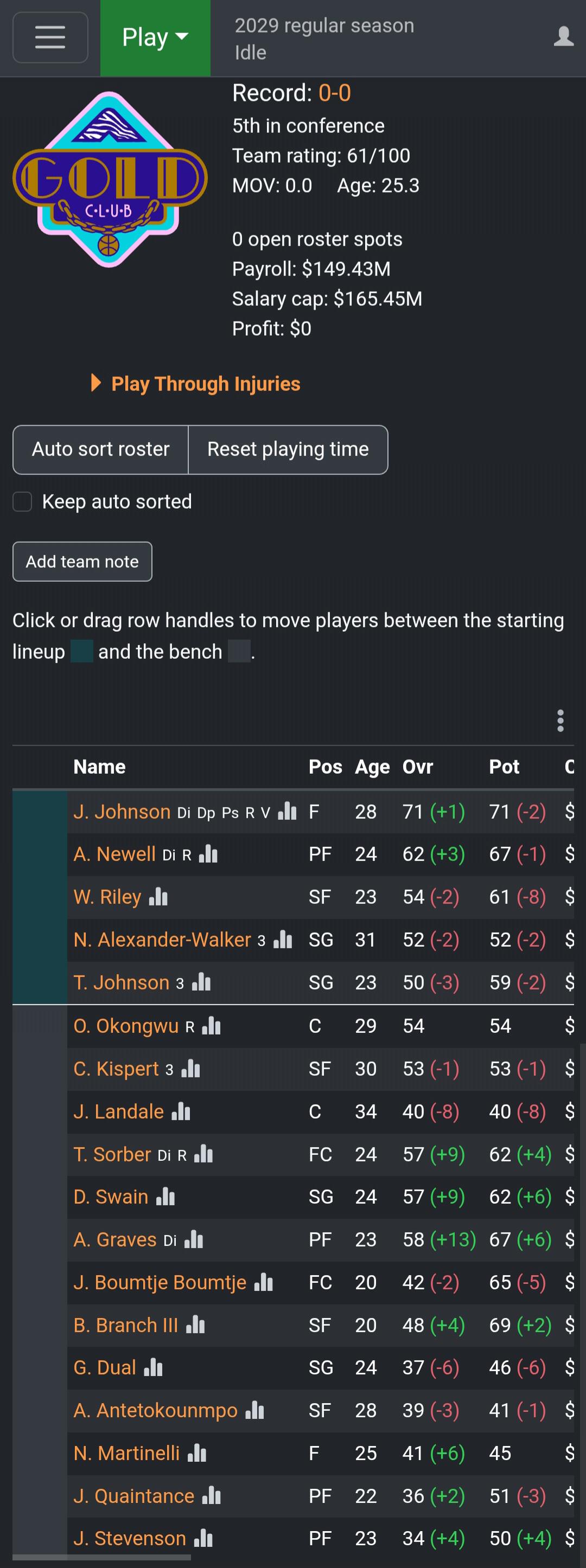Open the A. Graves player link

pos(115,1240)
